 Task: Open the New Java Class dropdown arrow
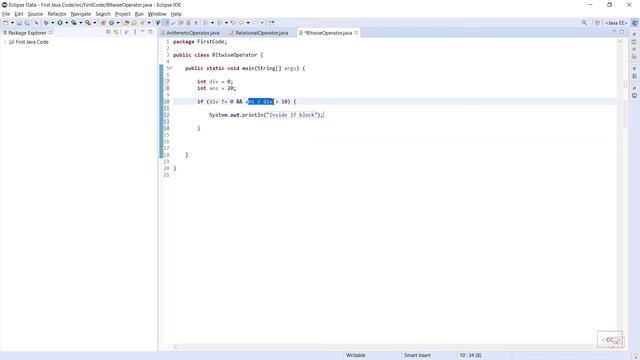118,23
